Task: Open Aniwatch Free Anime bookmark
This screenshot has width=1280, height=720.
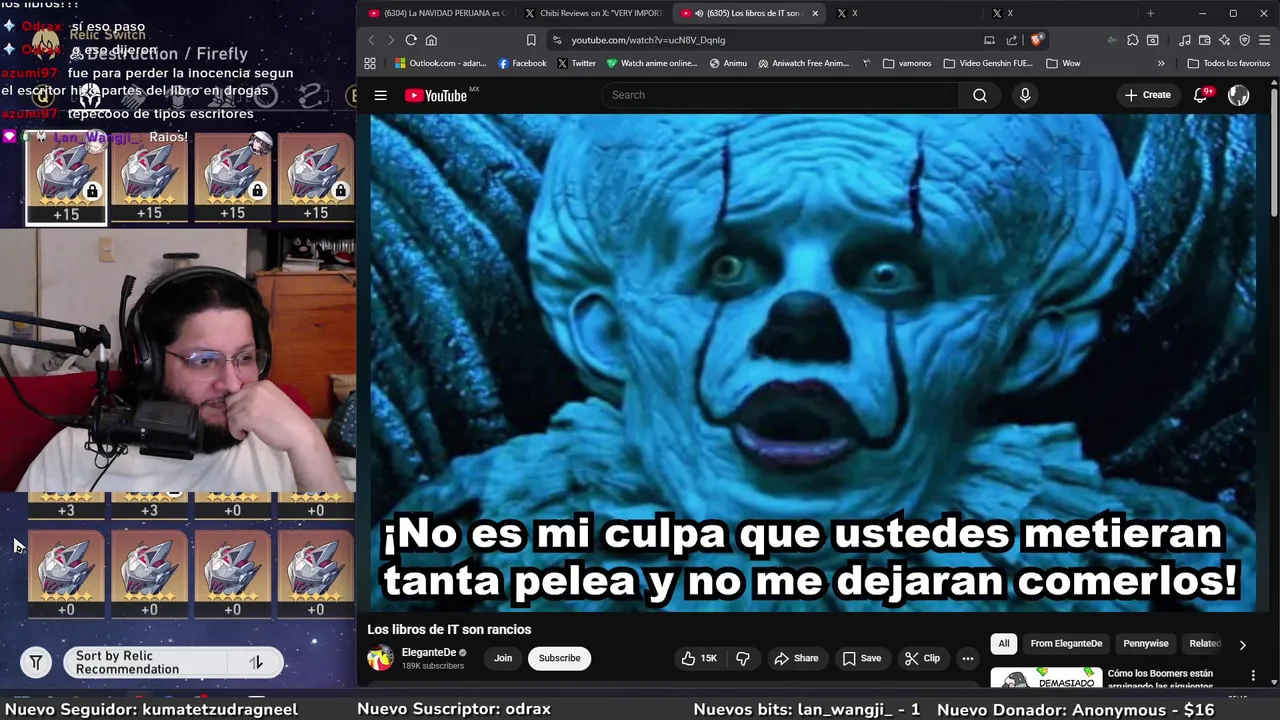Action: [804, 63]
